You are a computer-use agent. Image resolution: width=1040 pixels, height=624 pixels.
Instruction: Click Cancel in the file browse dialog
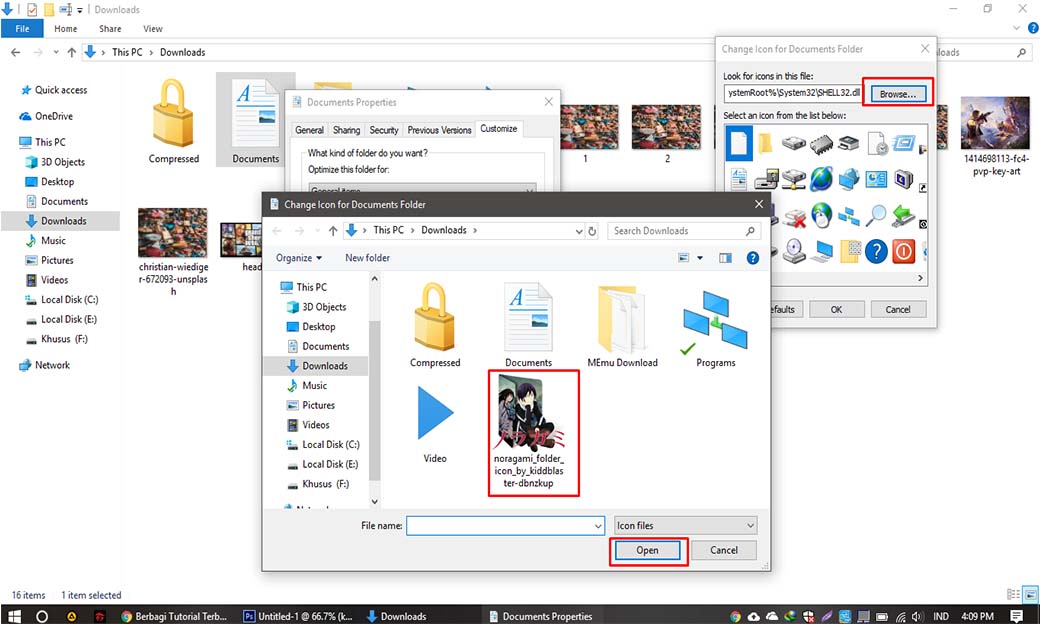coord(724,550)
